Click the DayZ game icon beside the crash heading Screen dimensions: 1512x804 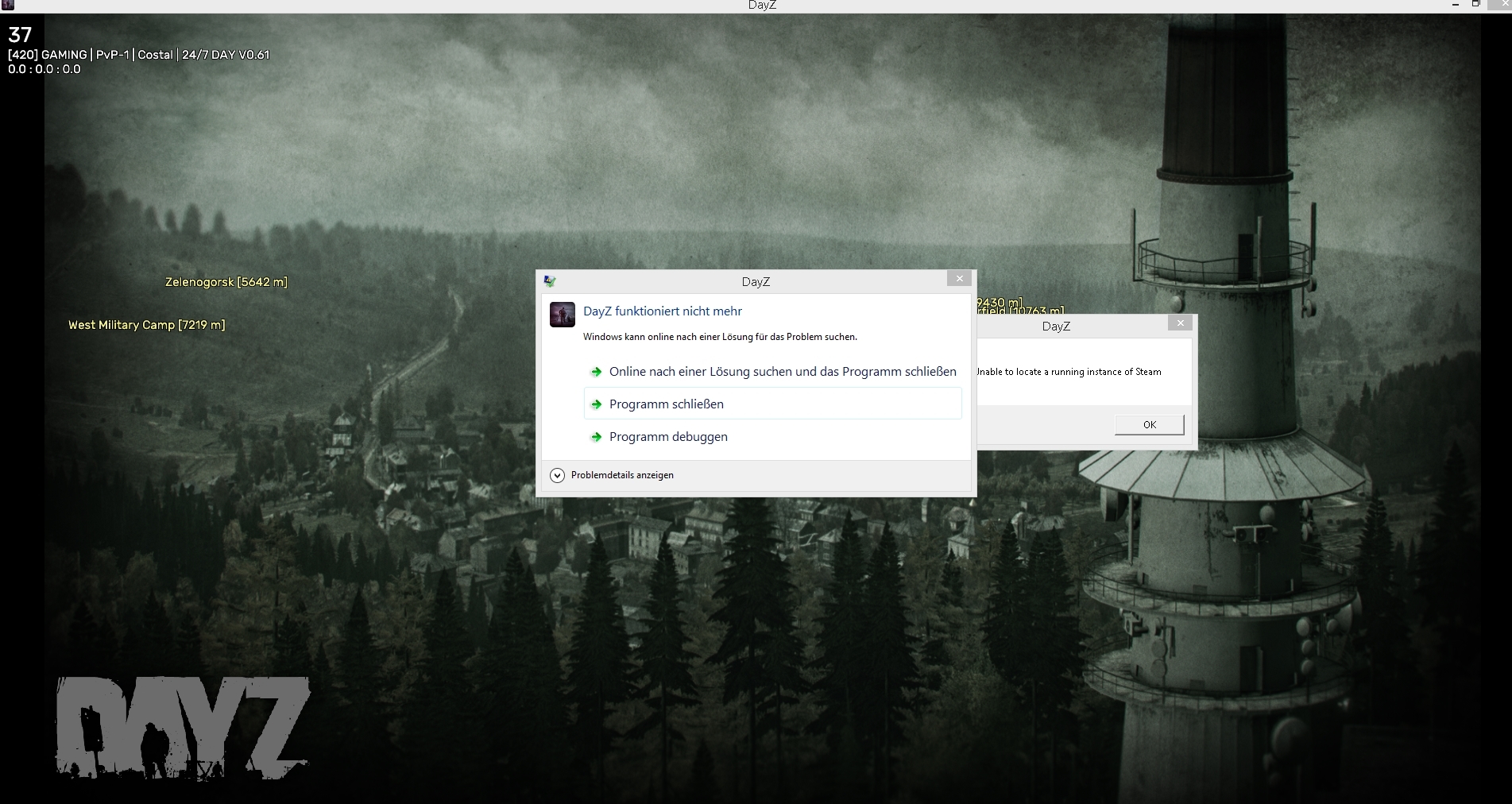coord(563,315)
